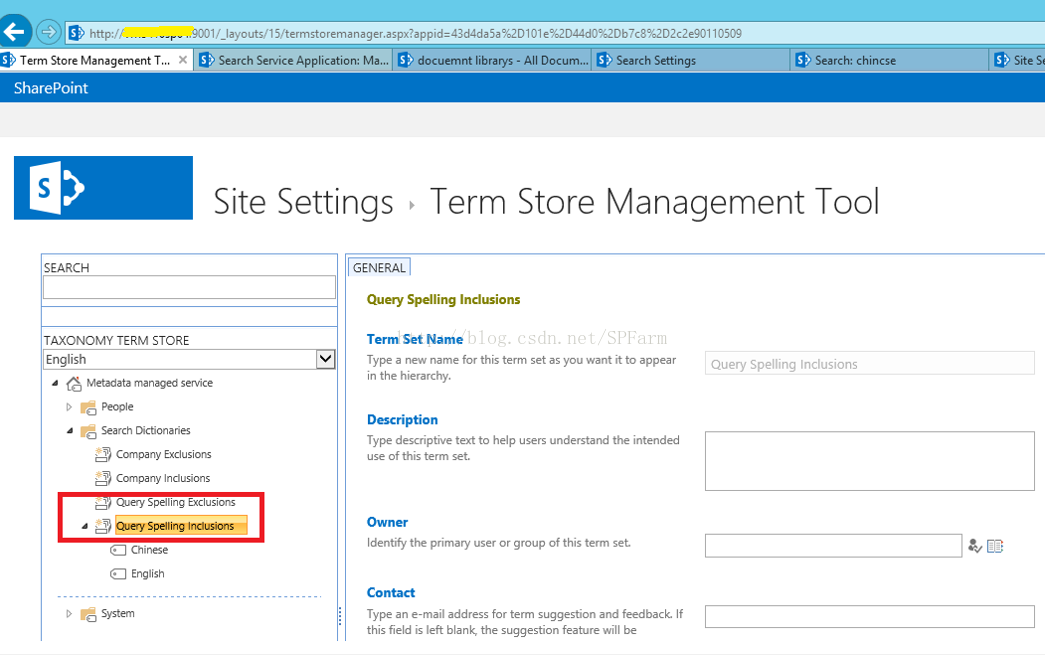The height and width of the screenshot is (655, 1045).
Task: Select the Term Store Management browser tab
Action: tap(95, 60)
